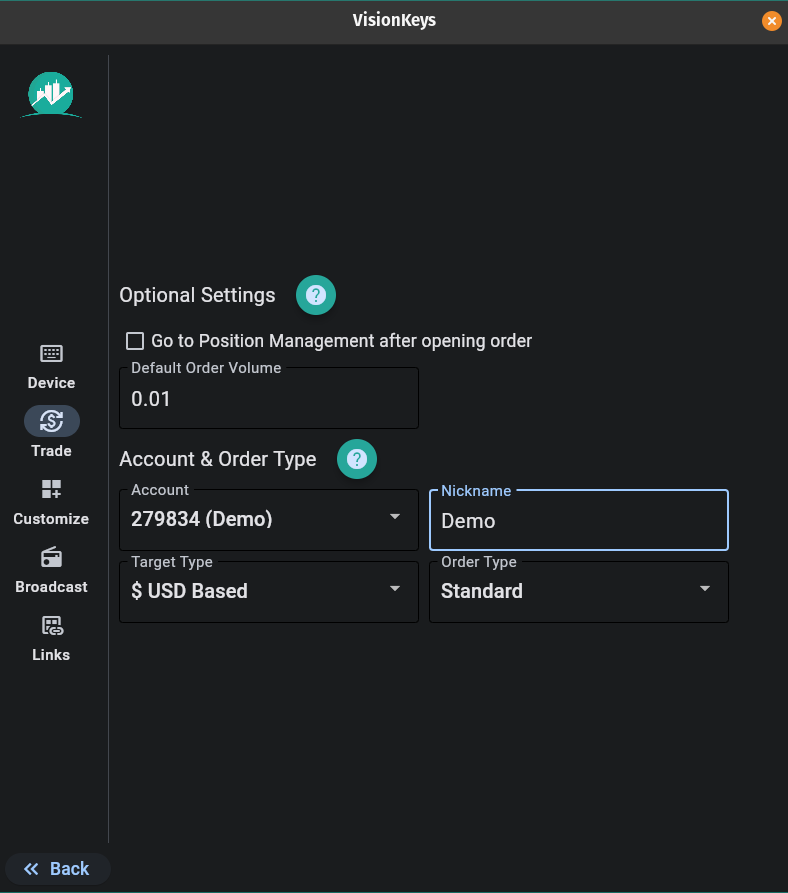Click the VisionKeys logo icon
This screenshot has height=893, width=788.
51,95
